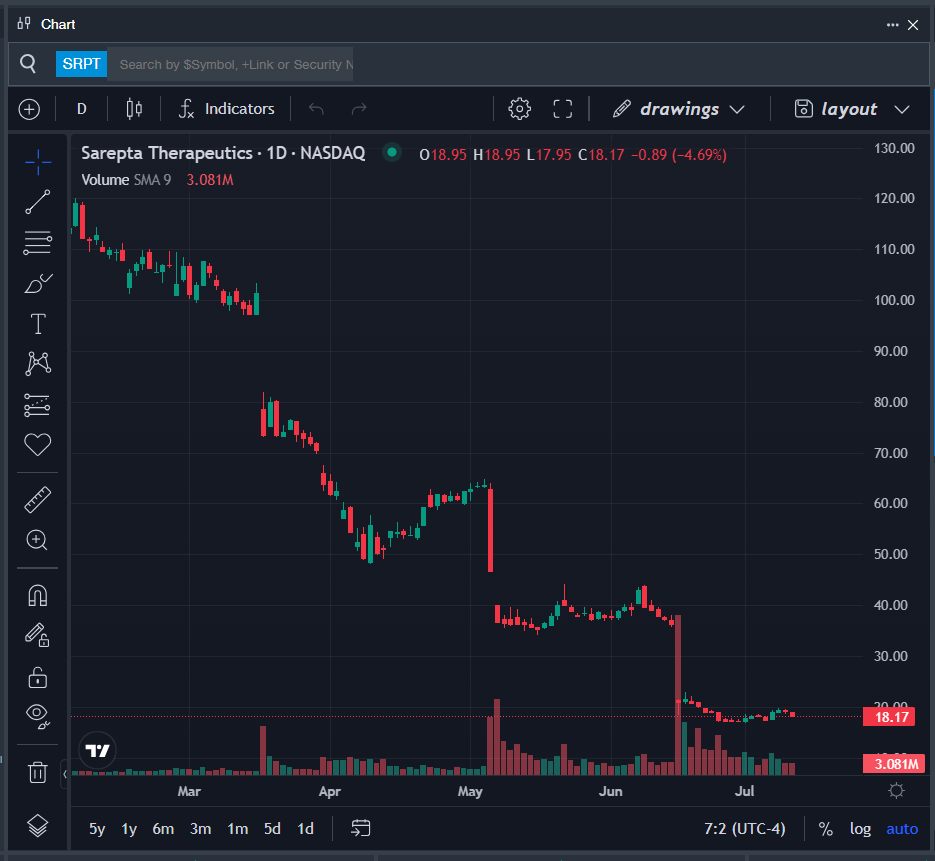Select the 1y time range
The width and height of the screenshot is (935, 861).
click(x=129, y=829)
